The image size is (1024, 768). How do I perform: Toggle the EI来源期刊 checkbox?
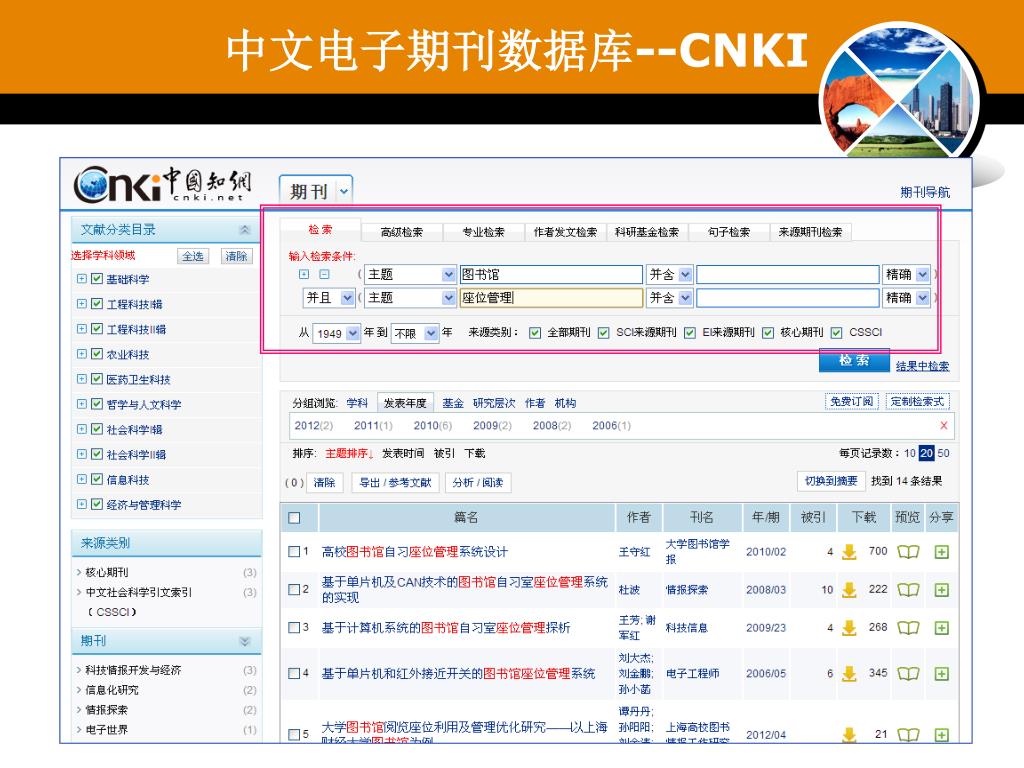690,333
